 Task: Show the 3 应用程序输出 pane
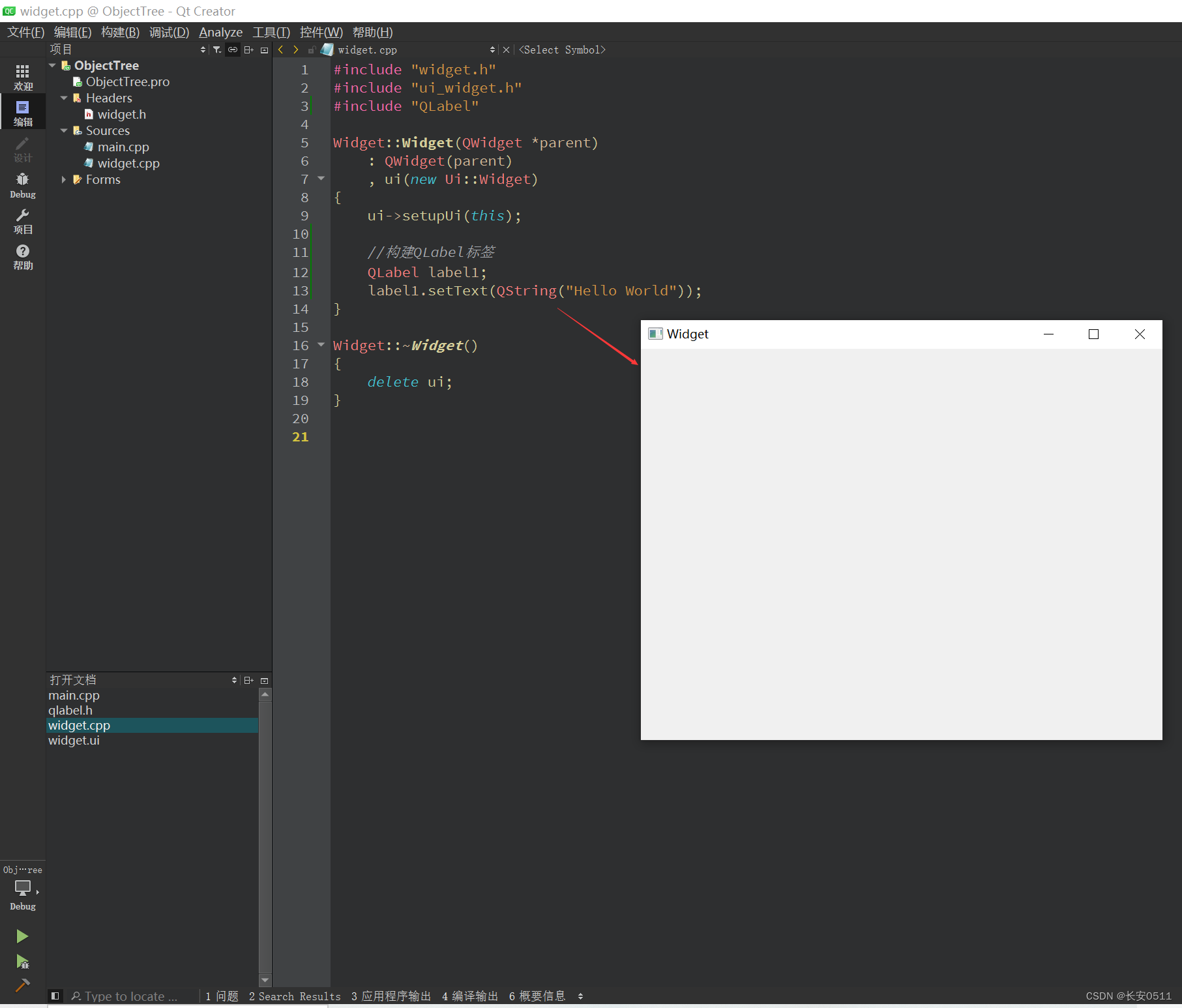[391, 996]
